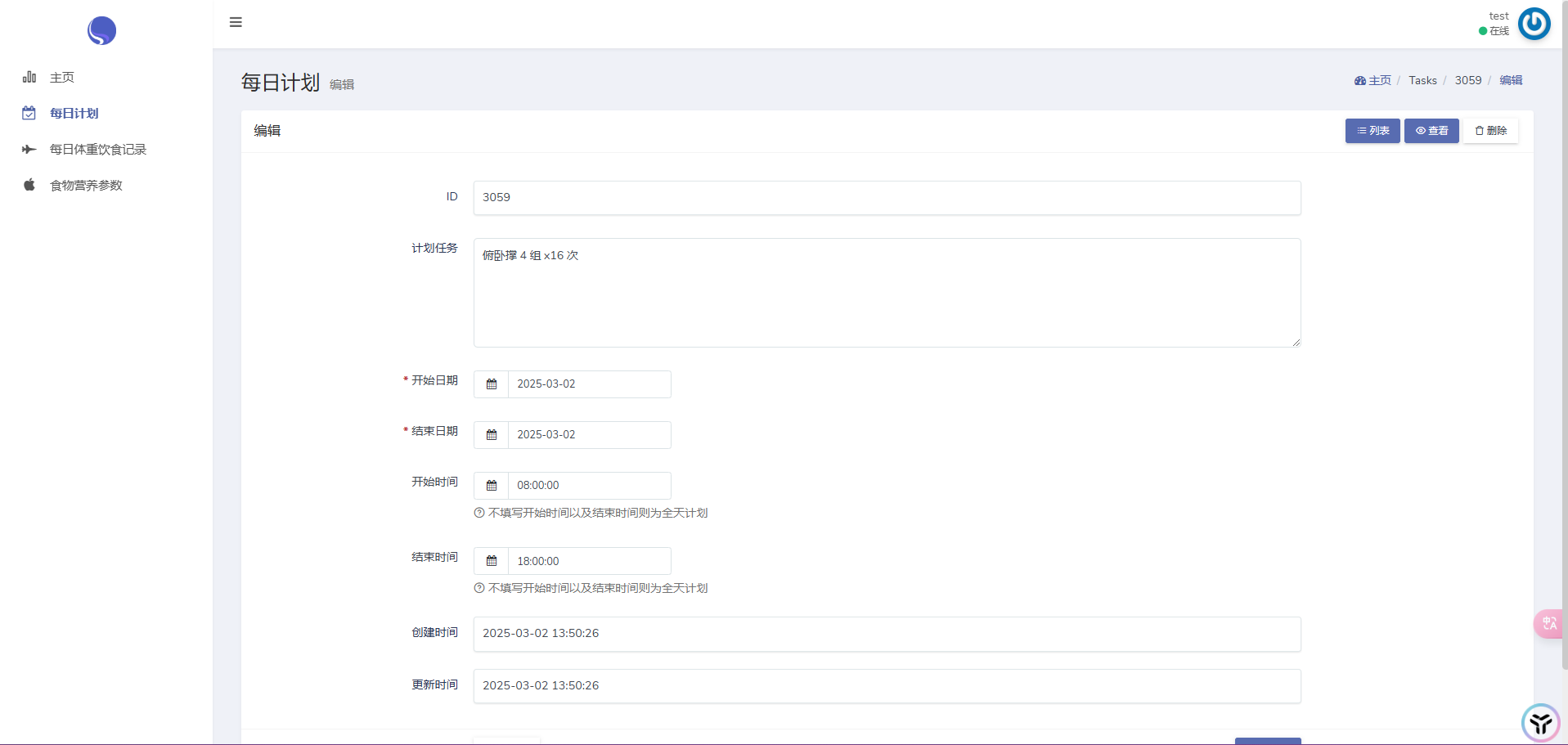This screenshot has width=1568, height=745.
Task: Click the 编辑 panel title
Action: (x=267, y=131)
